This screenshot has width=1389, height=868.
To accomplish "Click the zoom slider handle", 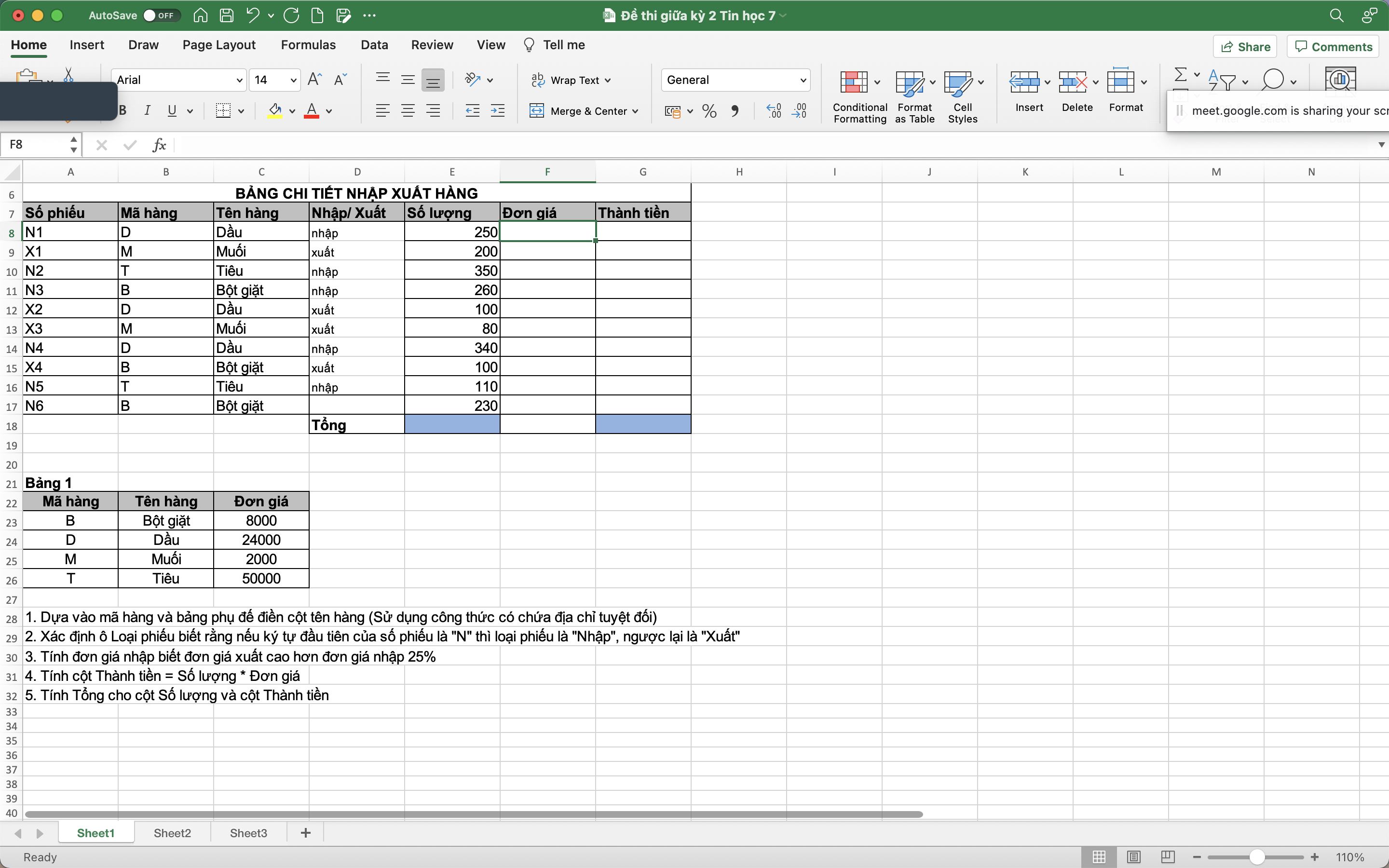I will click(1257, 857).
